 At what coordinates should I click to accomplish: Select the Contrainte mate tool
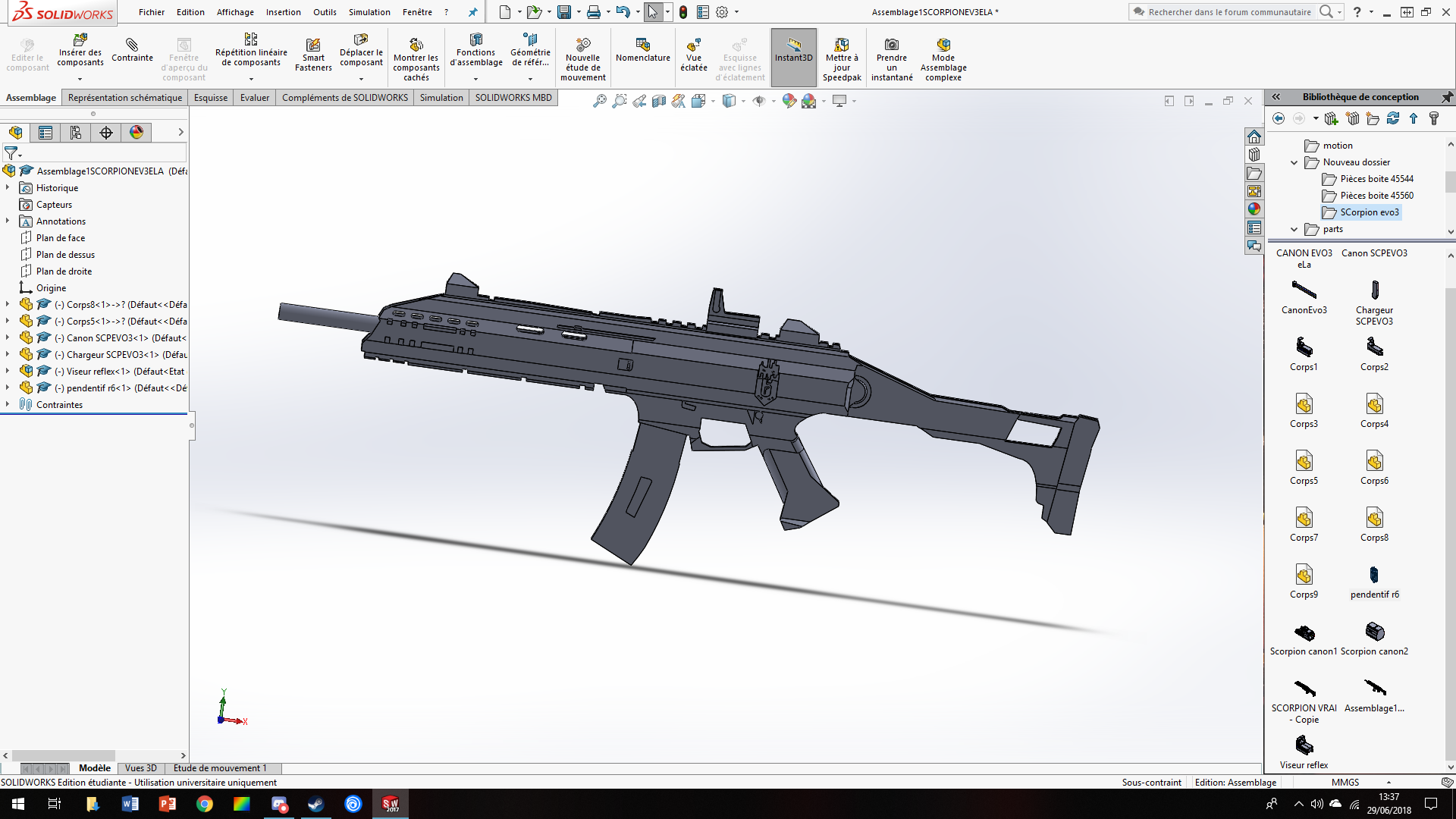[x=132, y=50]
